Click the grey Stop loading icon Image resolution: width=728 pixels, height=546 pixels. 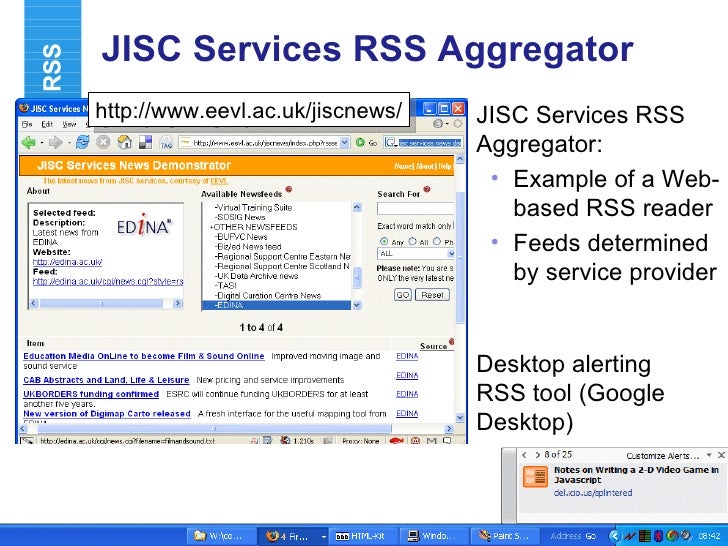[103, 143]
